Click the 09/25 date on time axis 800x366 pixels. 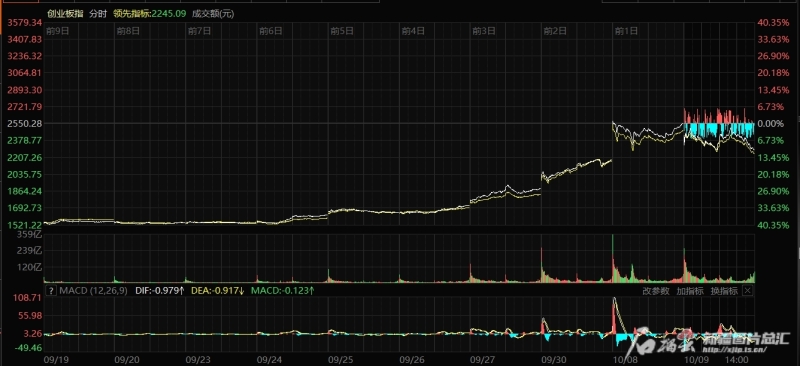point(339,359)
